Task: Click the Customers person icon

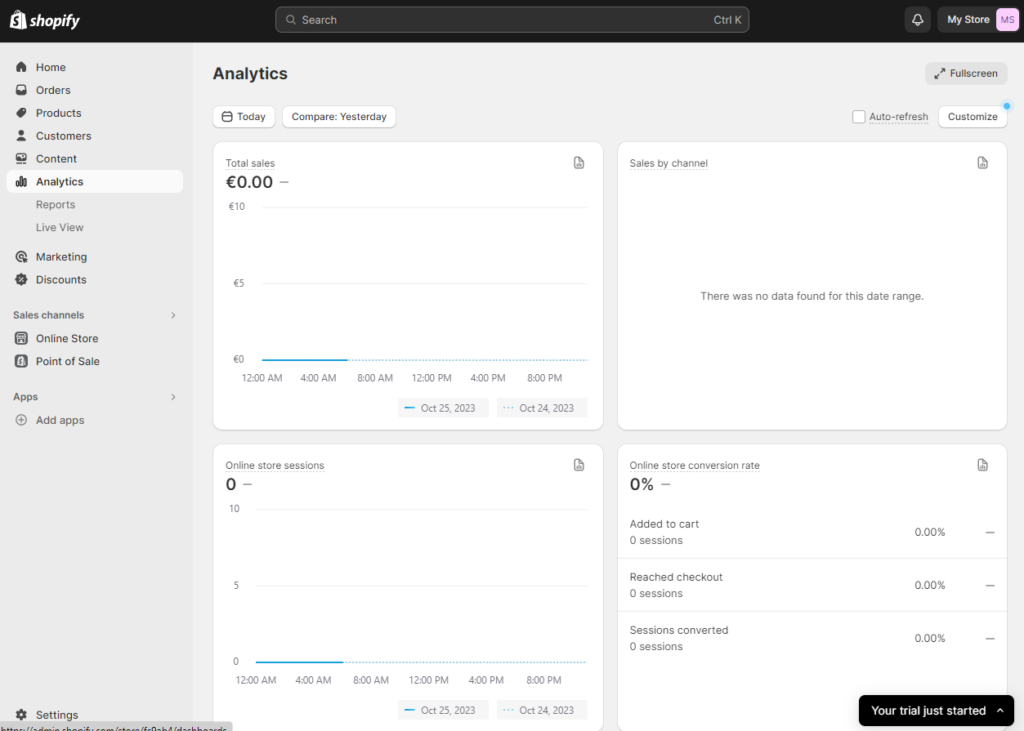Action: (21, 135)
